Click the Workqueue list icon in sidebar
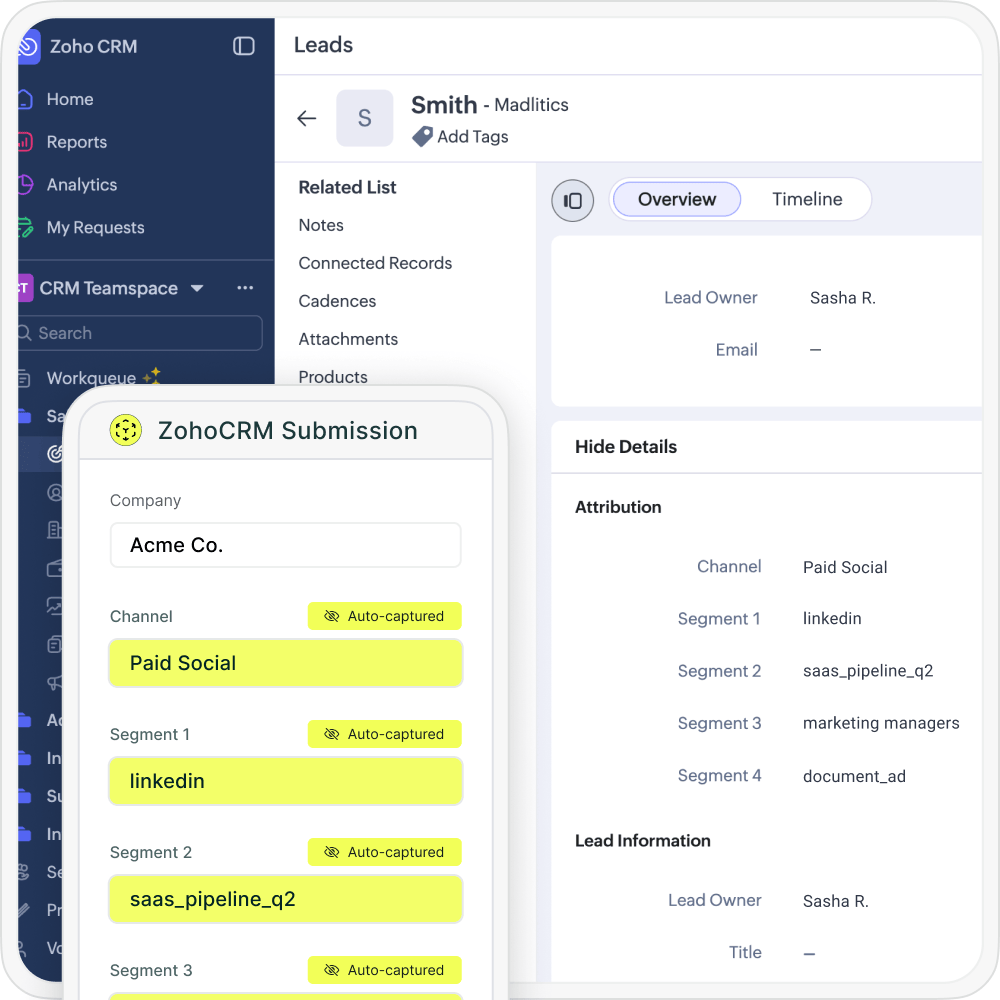1000x1000 pixels. (x=24, y=378)
